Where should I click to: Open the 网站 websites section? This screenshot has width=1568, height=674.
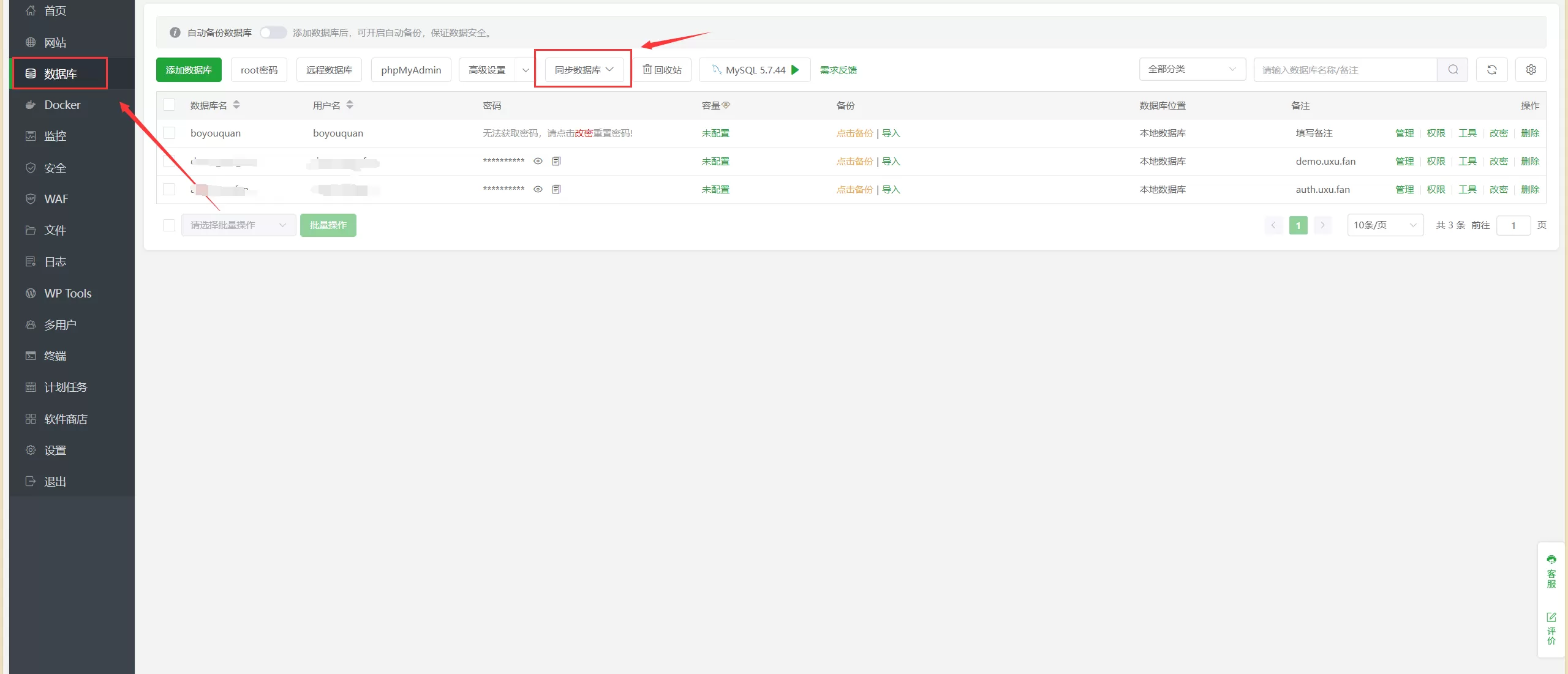pos(55,42)
